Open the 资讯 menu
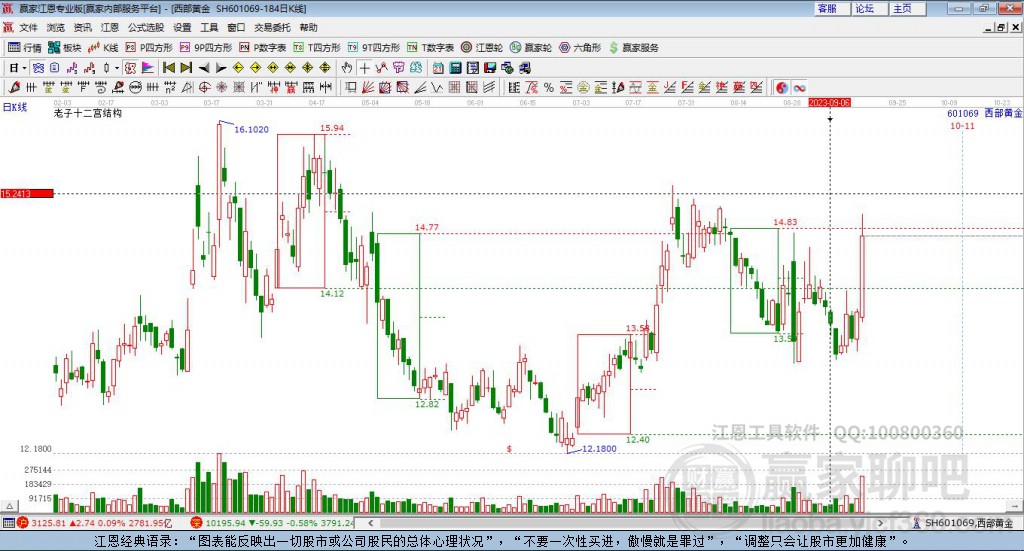 pos(82,27)
